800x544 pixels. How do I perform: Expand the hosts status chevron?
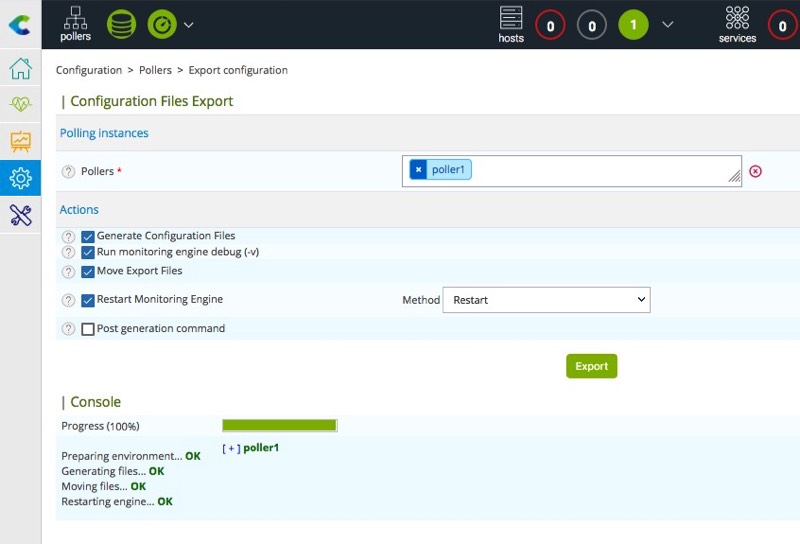(x=668, y=24)
